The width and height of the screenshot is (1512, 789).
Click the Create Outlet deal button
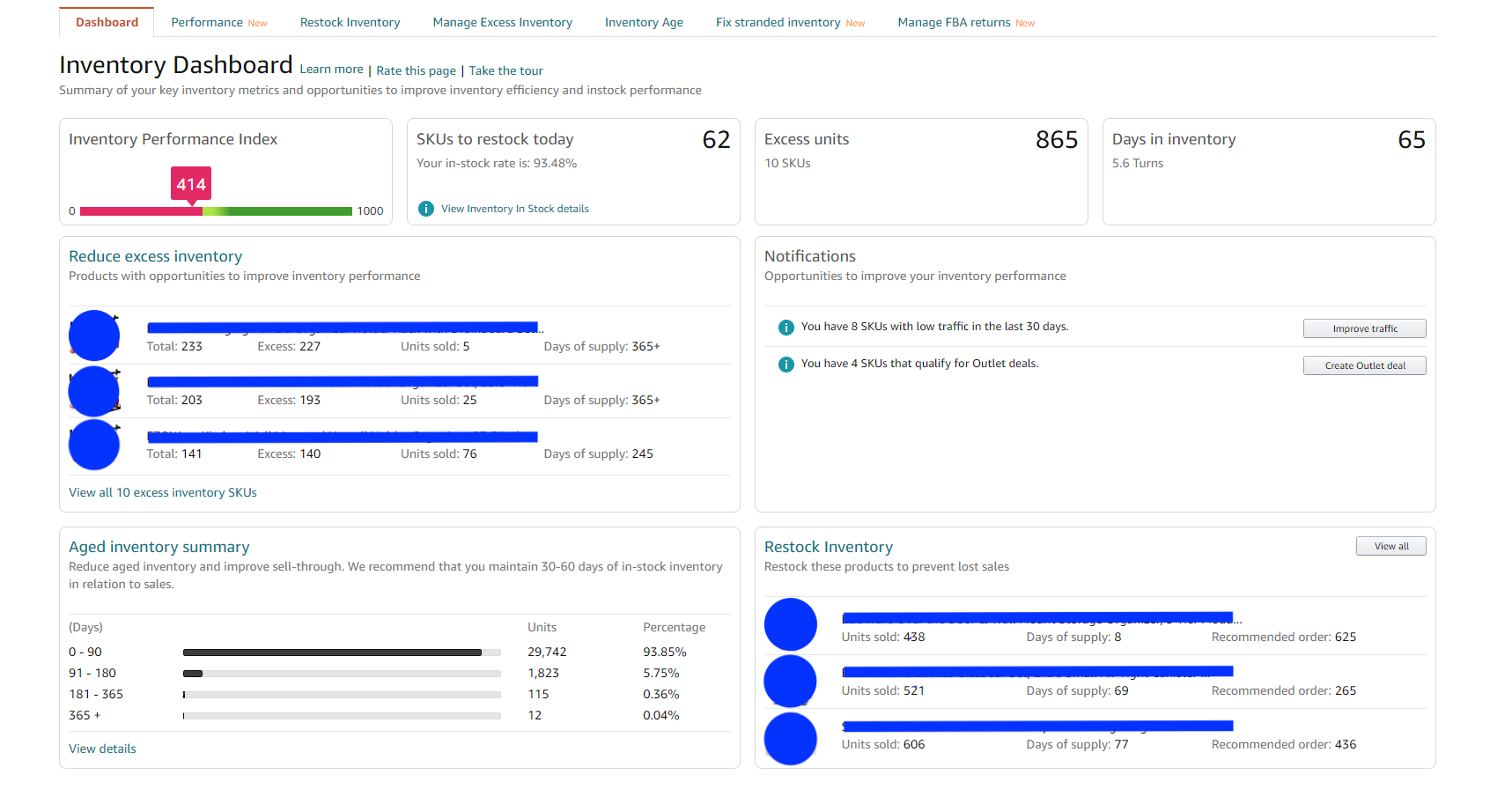click(x=1365, y=365)
